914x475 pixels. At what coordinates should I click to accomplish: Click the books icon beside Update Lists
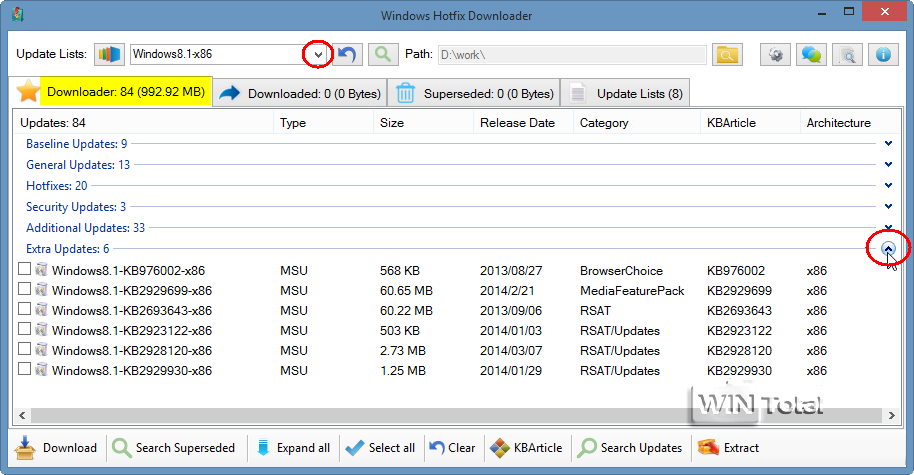[110, 54]
